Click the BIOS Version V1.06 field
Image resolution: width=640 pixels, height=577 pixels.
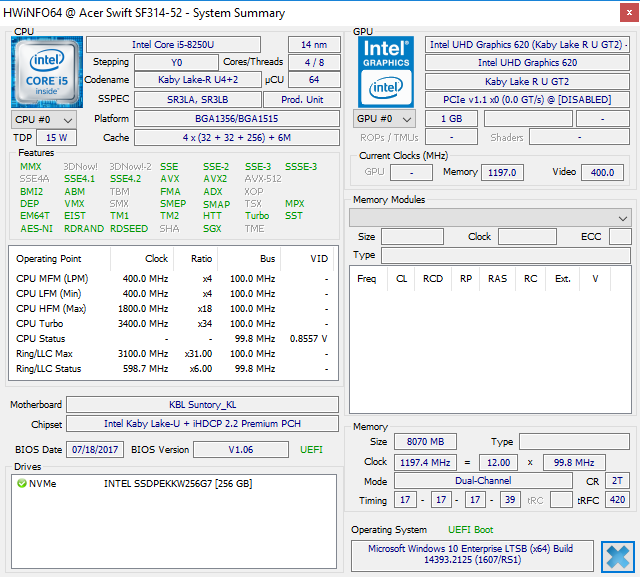(x=240, y=450)
